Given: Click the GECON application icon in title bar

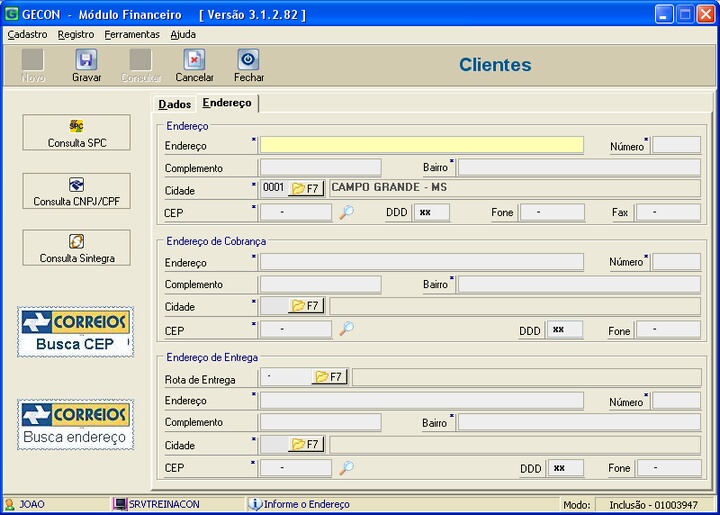Looking at the screenshot, I should coord(11,14).
